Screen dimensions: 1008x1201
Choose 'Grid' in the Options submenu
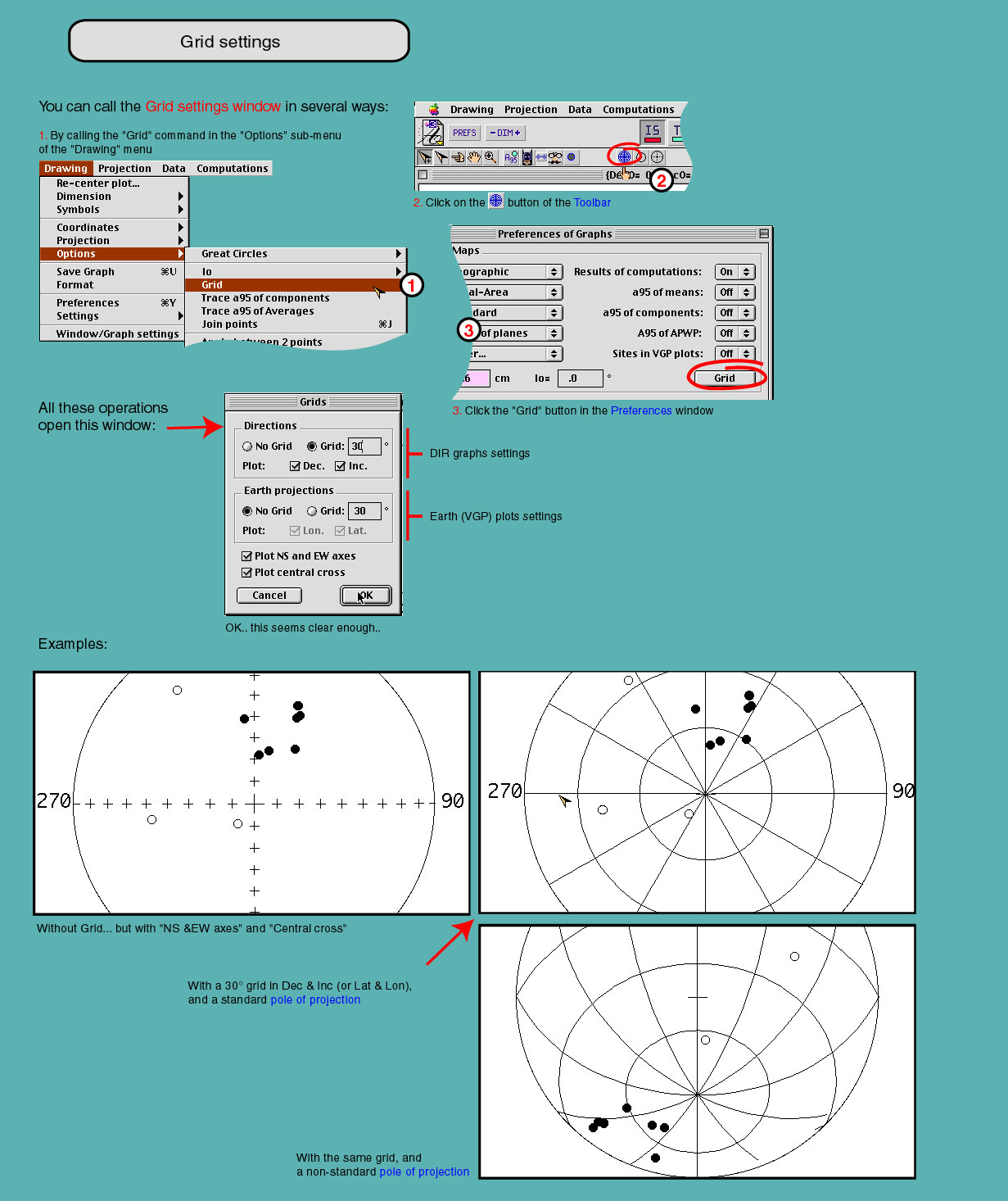coord(296,285)
